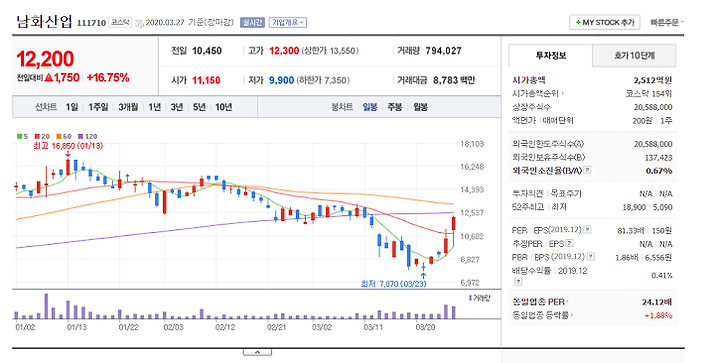720x363 pixels.
Task: Click the 24.12배 industry PER value
Action: [x=657, y=302]
